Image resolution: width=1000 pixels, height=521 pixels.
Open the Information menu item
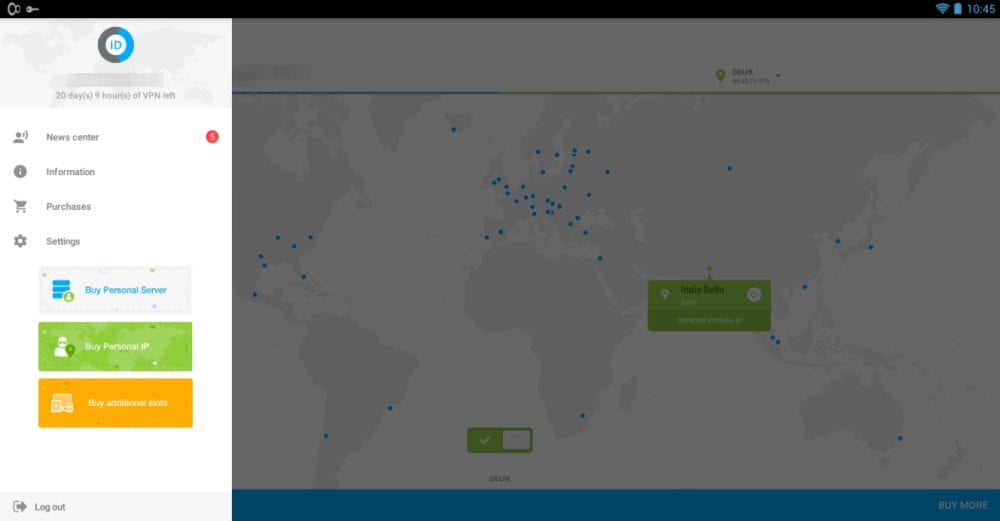tap(115, 172)
